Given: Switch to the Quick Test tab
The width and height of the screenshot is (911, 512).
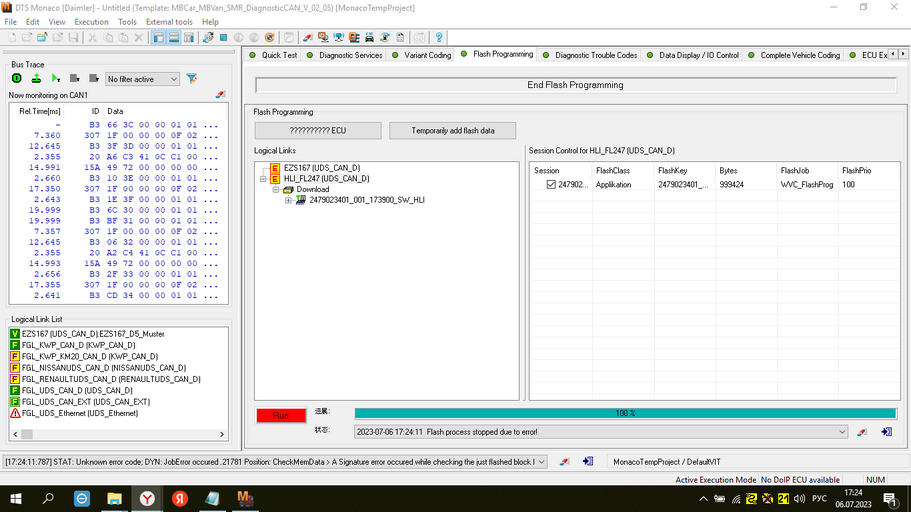Looking at the screenshot, I should pos(273,55).
